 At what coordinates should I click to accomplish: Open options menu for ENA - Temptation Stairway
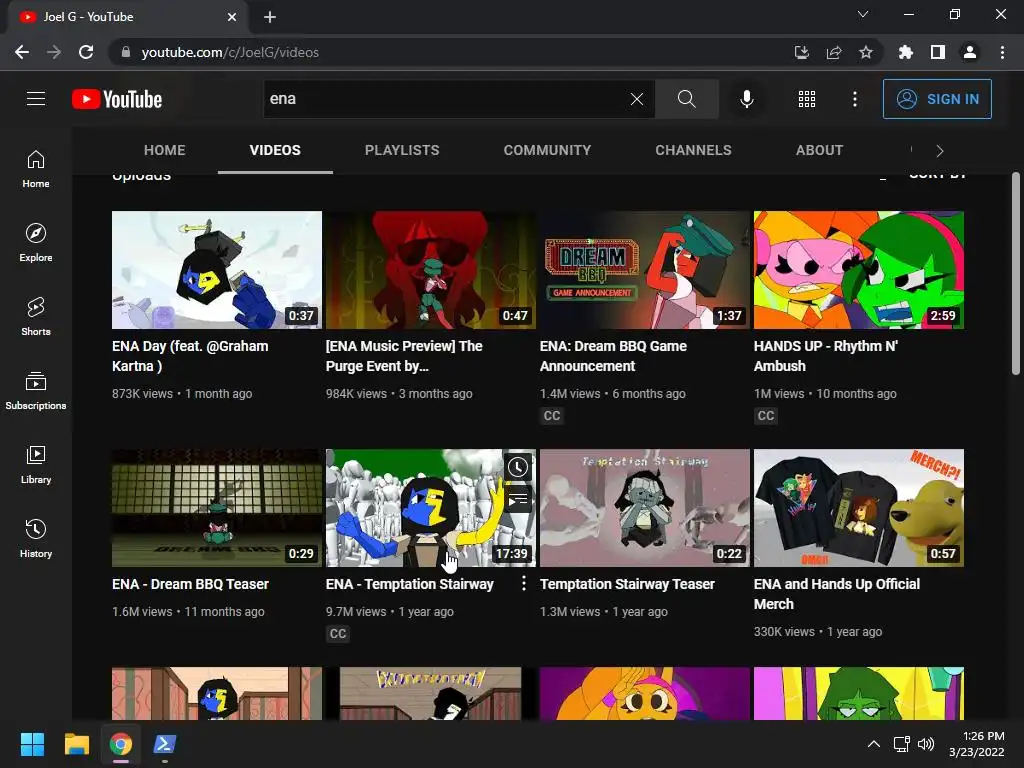tap(524, 583)
